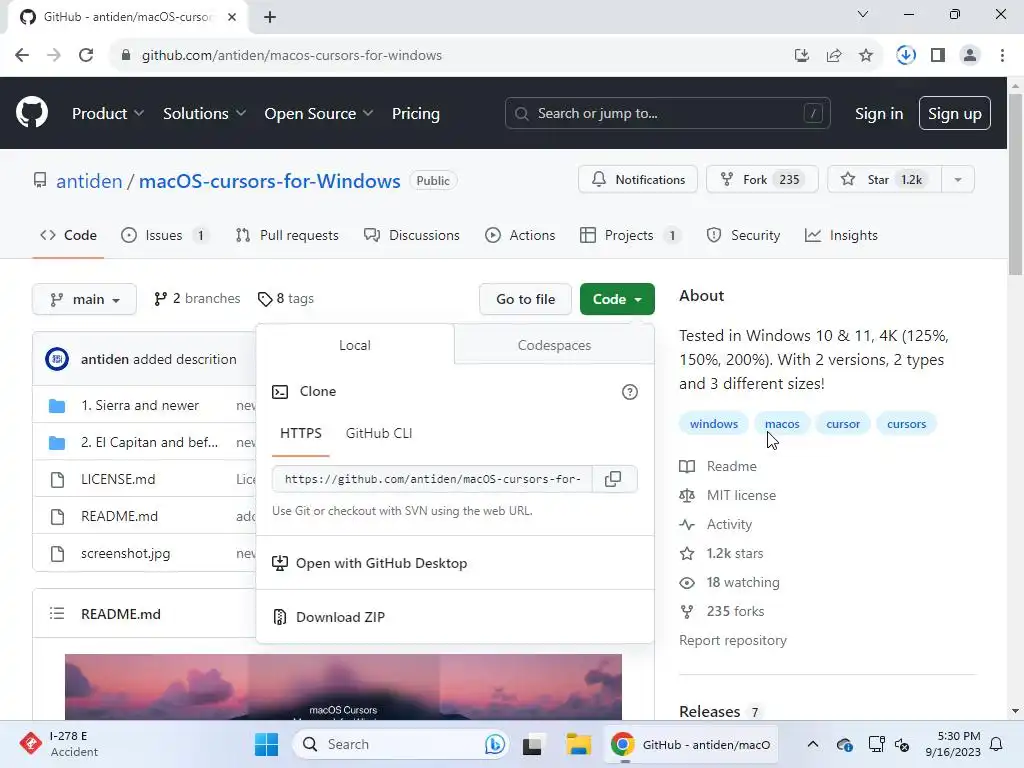Go back to the previous page

tap(22, 56)
